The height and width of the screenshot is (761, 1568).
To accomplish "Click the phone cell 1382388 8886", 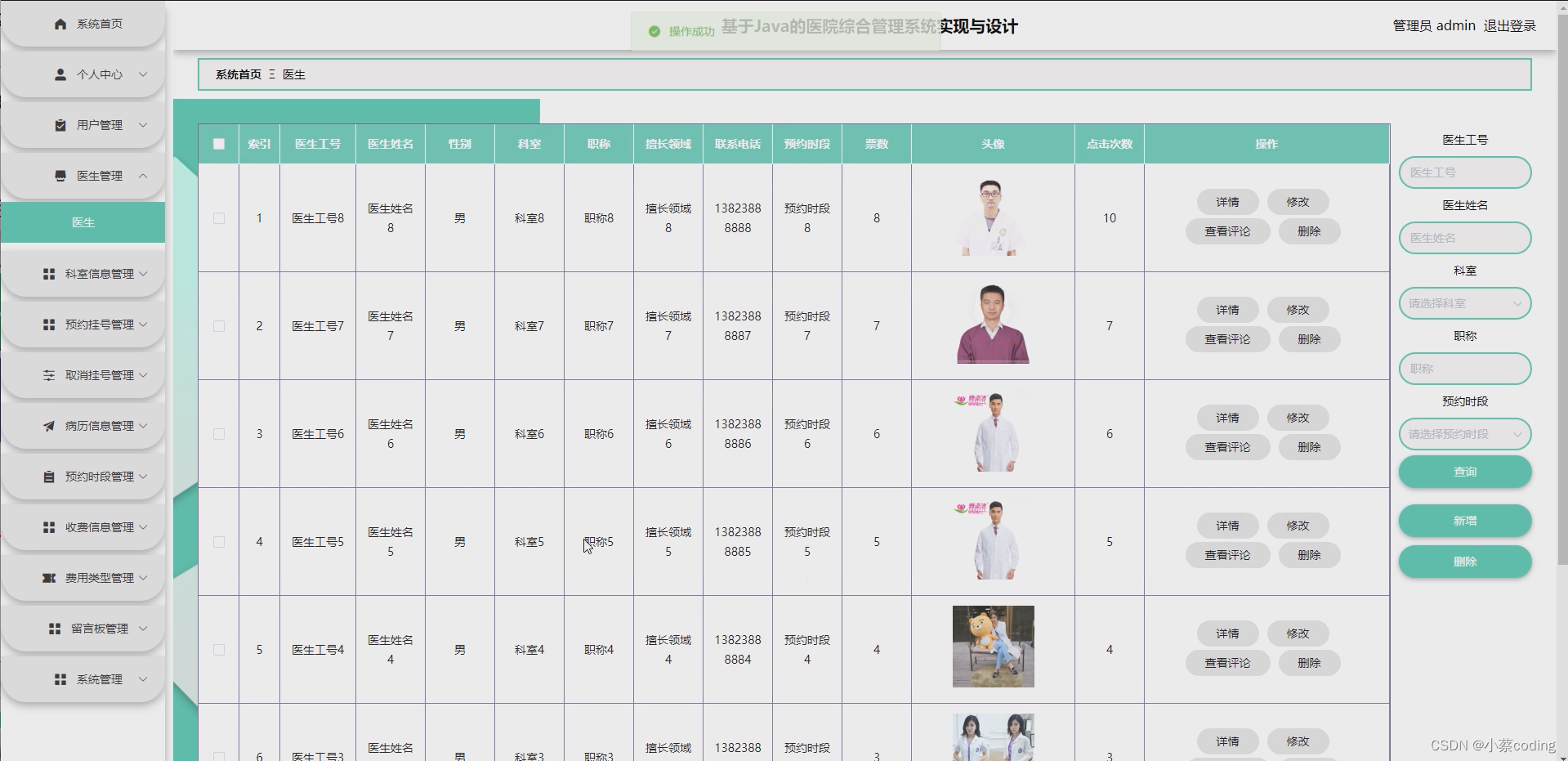I will click(738, 434).
